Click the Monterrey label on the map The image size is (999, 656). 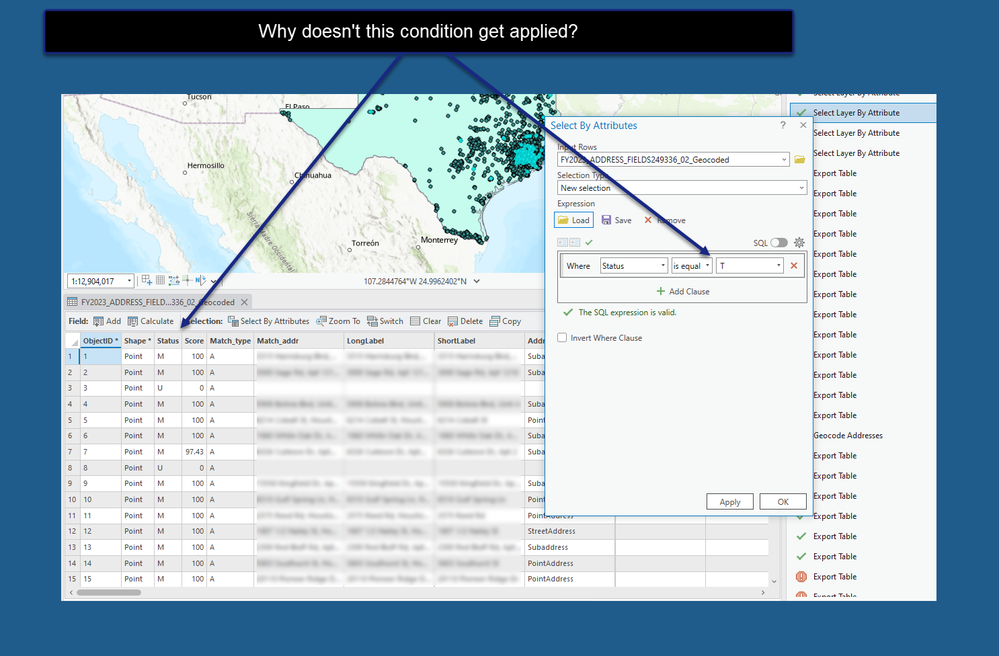(439, 240)
